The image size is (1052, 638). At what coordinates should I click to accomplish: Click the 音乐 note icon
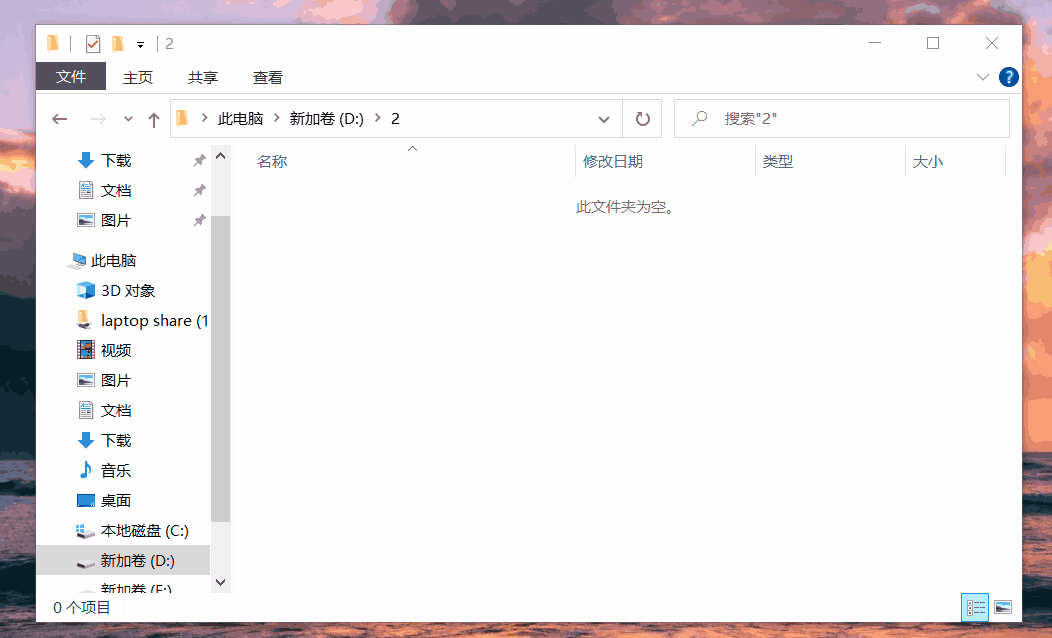pyautogui.click(x=86, y=470)
